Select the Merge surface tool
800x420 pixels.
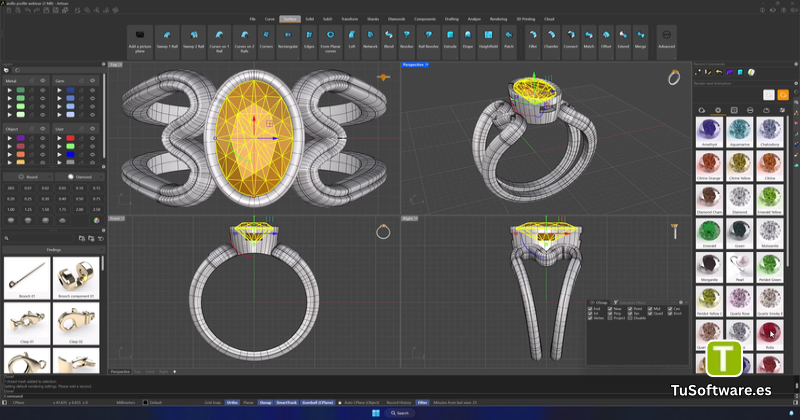click(640, 40)
